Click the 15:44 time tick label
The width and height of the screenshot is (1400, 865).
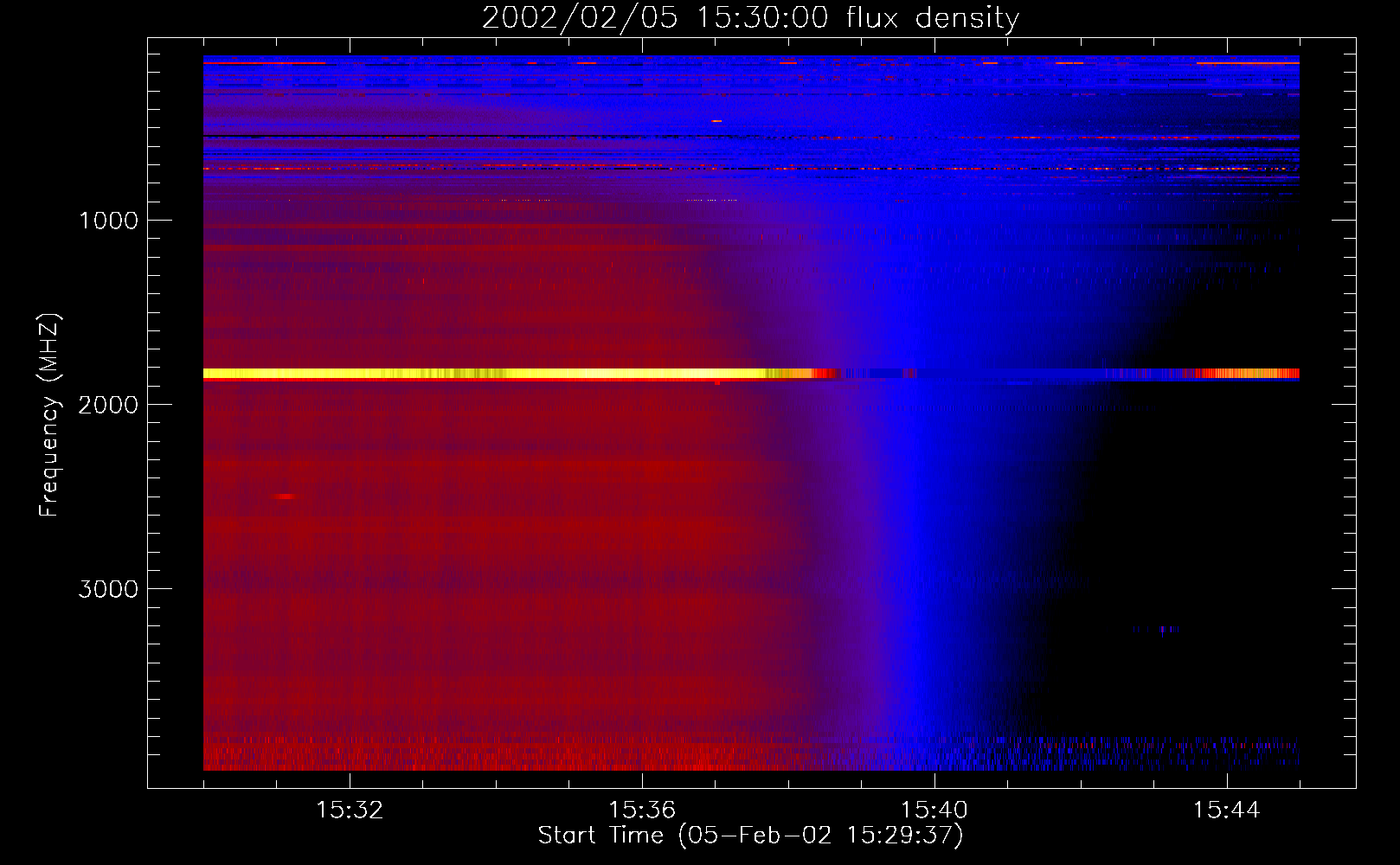coord(1226,811)
